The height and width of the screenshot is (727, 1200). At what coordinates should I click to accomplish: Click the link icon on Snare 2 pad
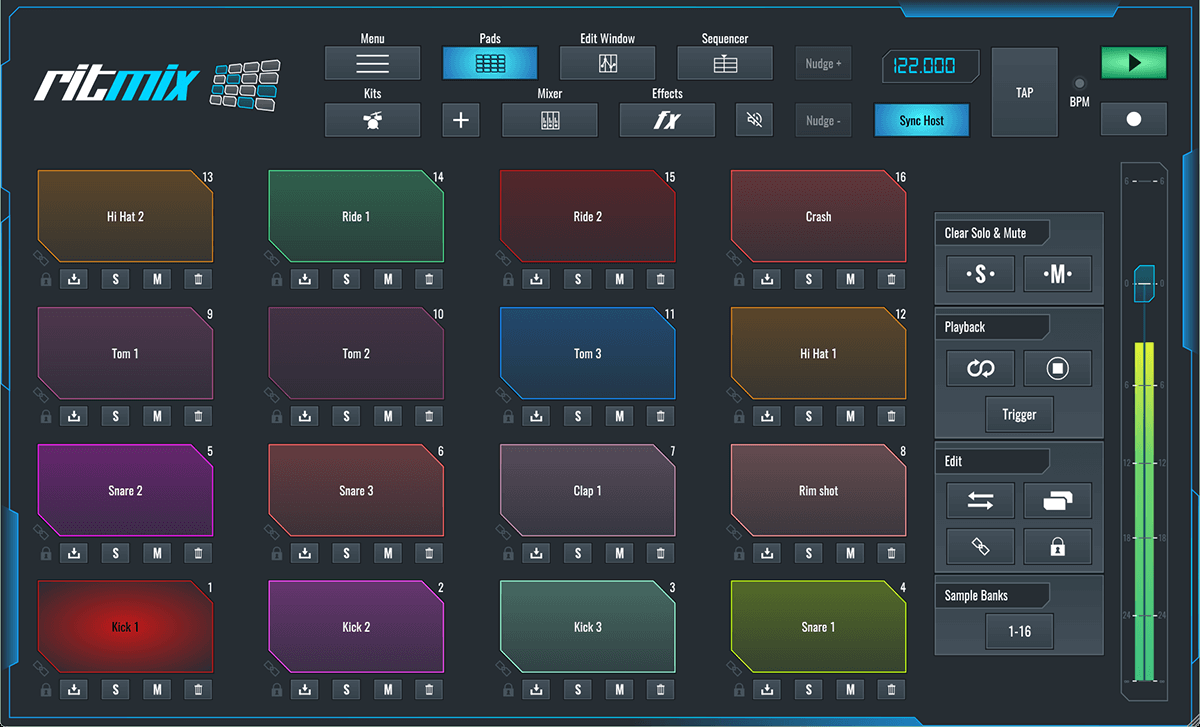click(x=43, y=532)
